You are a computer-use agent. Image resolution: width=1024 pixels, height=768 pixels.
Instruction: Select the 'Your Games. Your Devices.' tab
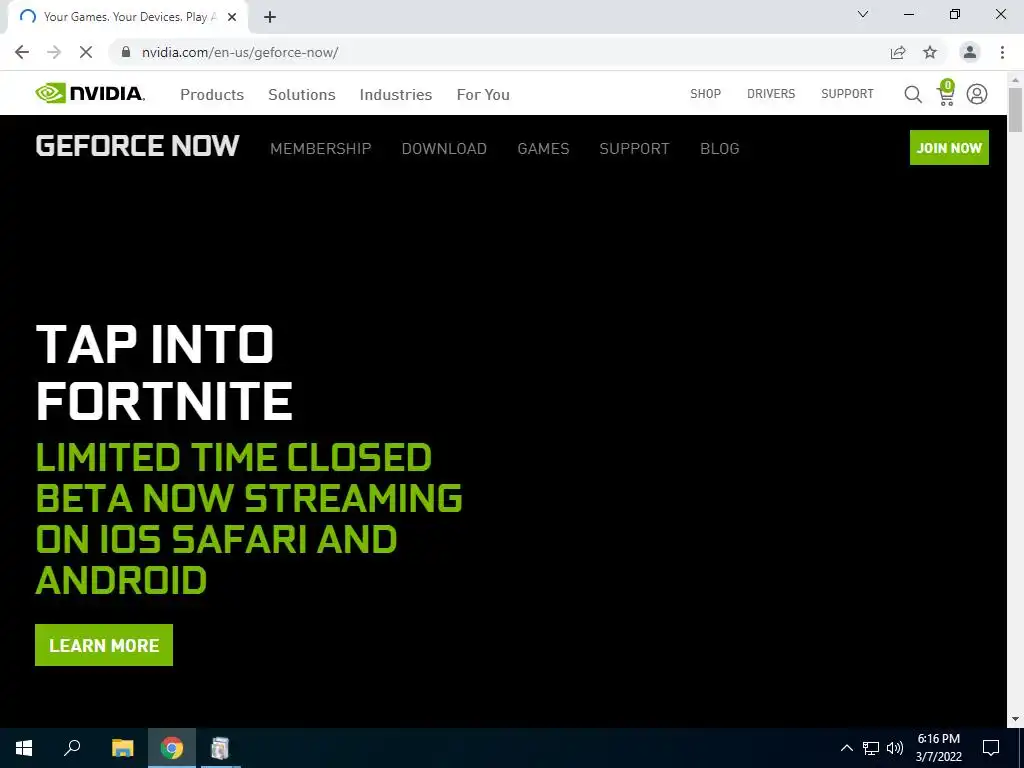[x=129, y=17]
